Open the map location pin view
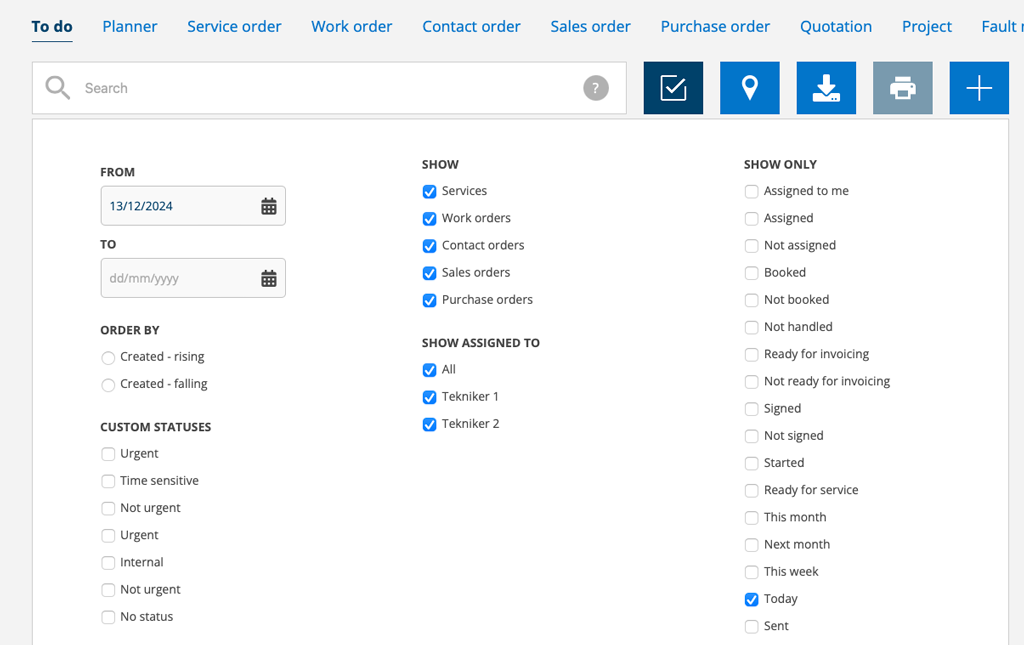 750,88
